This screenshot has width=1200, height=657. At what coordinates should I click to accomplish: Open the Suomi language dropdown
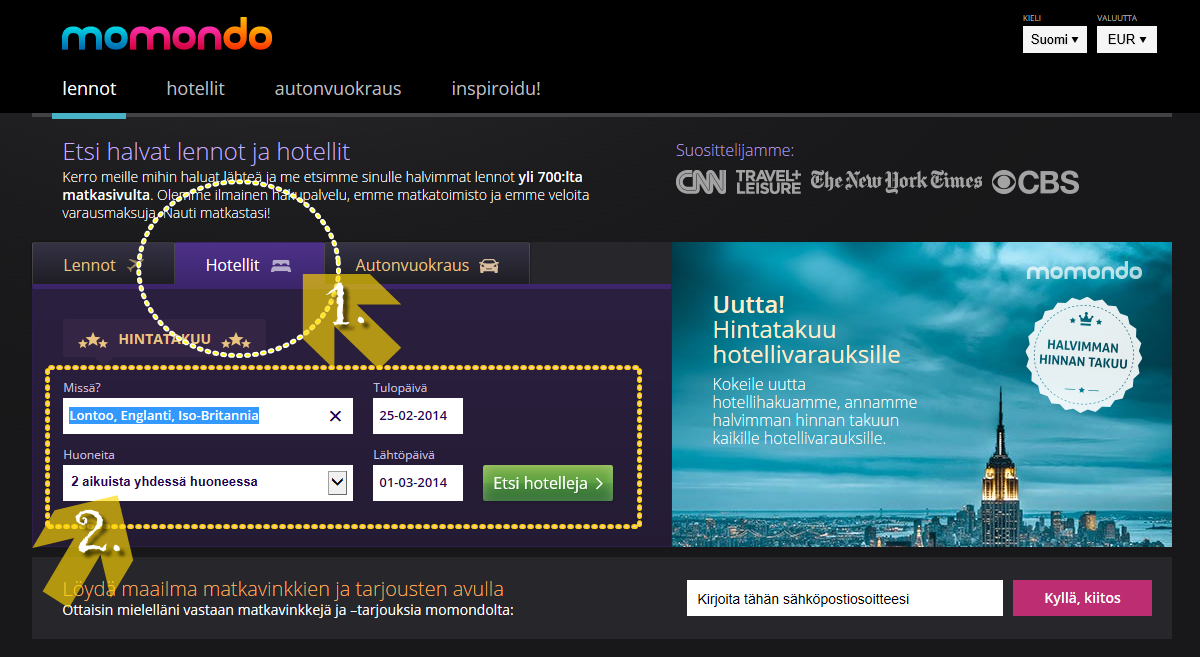pyautogui.click(x=1055, y=39)
